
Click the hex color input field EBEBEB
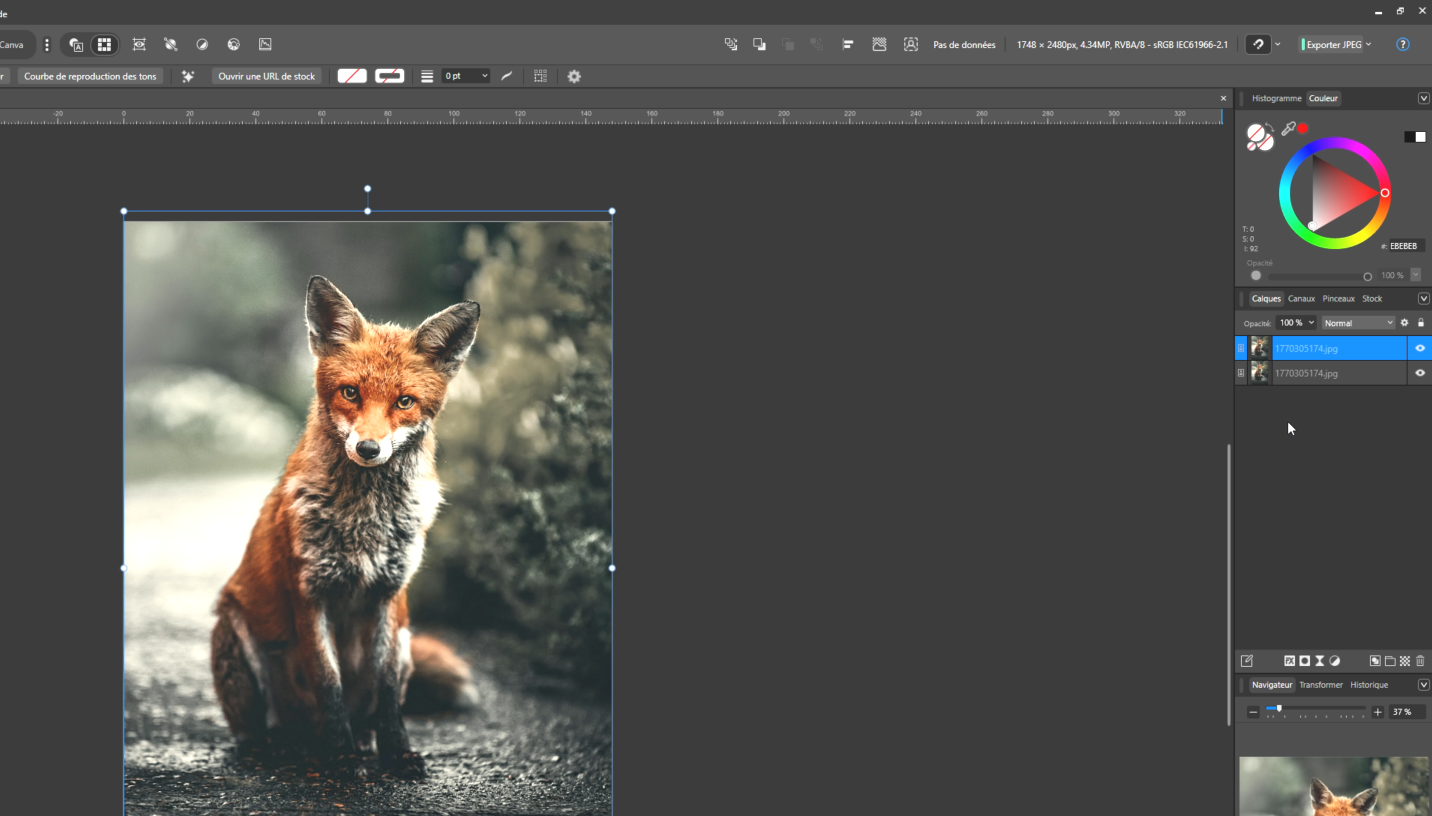pyautogui.click(x=1404, y=246)
